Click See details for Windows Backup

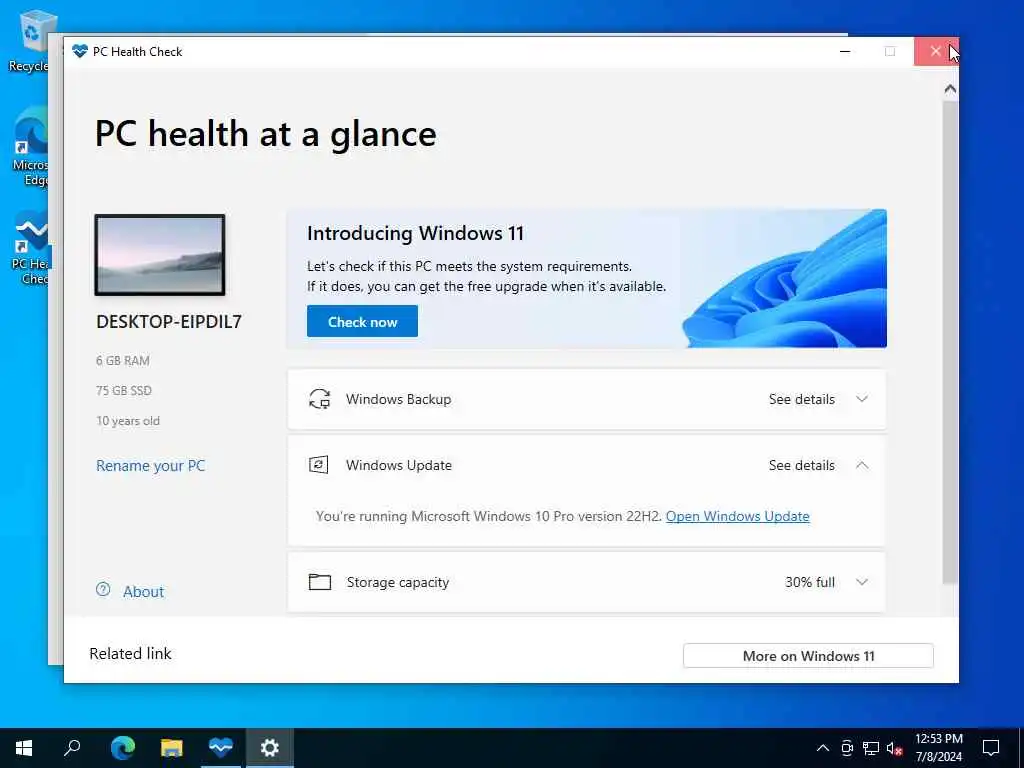(801, 399)
